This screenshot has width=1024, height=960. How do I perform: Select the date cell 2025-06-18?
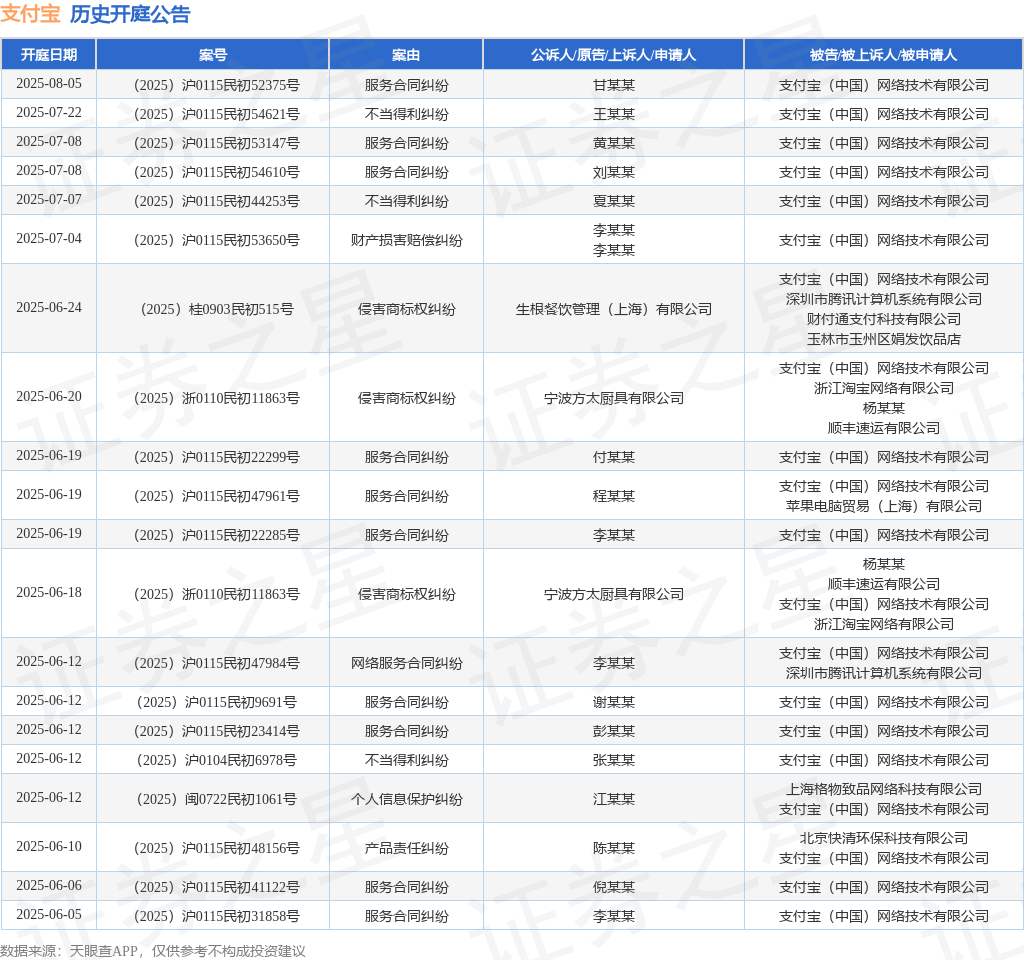tap(49, 592)
